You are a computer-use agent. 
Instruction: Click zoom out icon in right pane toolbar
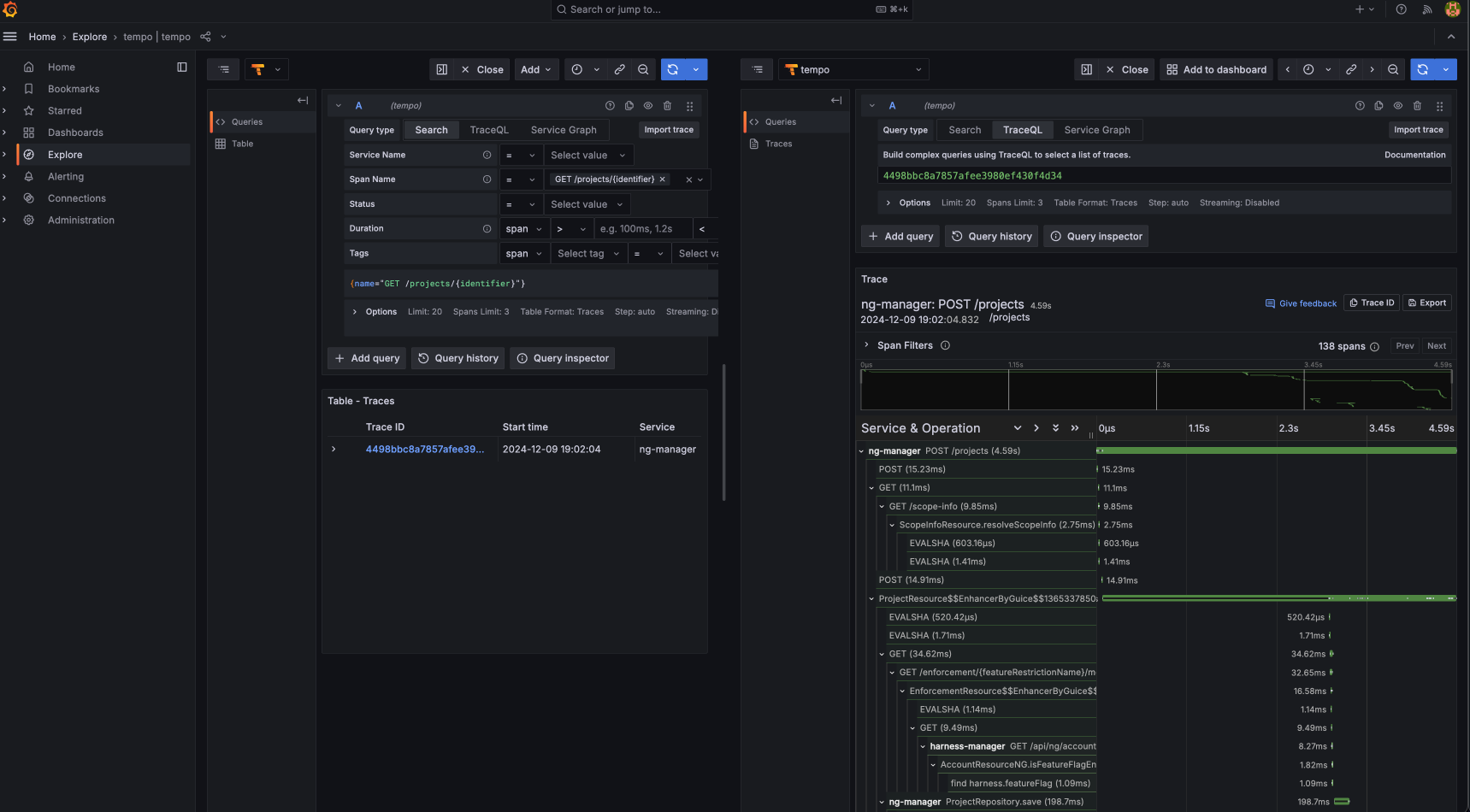coord(1393,70)
